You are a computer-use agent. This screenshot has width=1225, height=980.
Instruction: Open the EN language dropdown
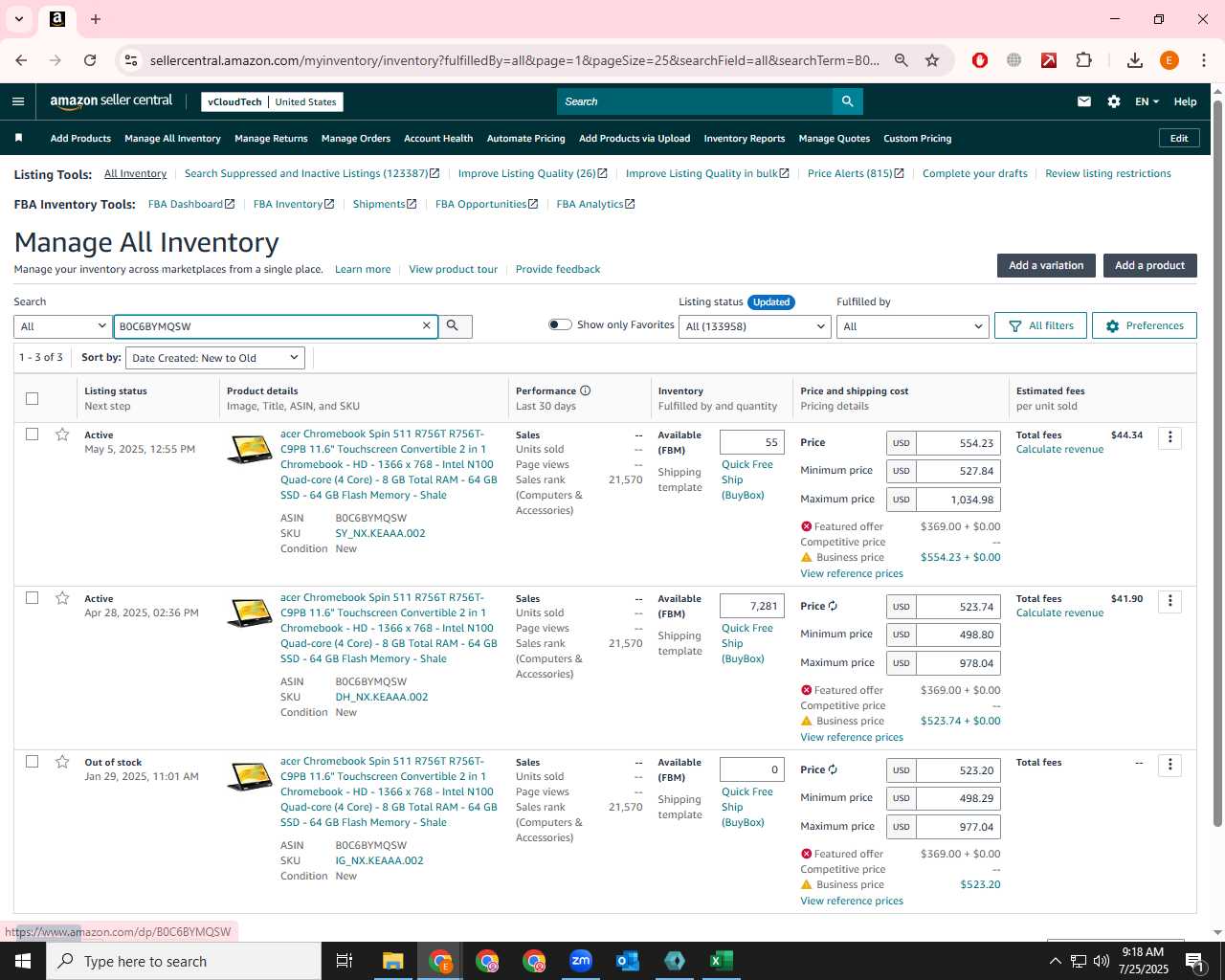click(1147, 101)
